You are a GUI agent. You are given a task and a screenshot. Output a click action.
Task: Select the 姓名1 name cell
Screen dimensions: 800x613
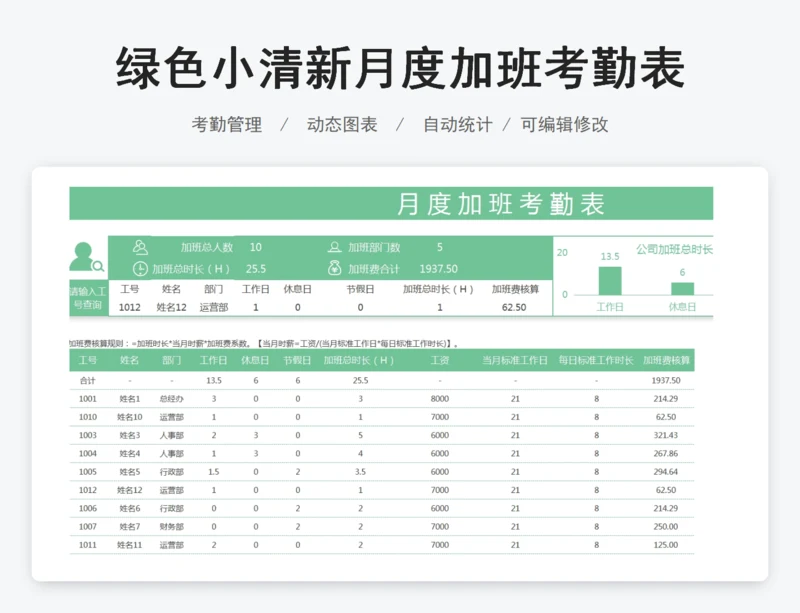[x=130, y=399]
